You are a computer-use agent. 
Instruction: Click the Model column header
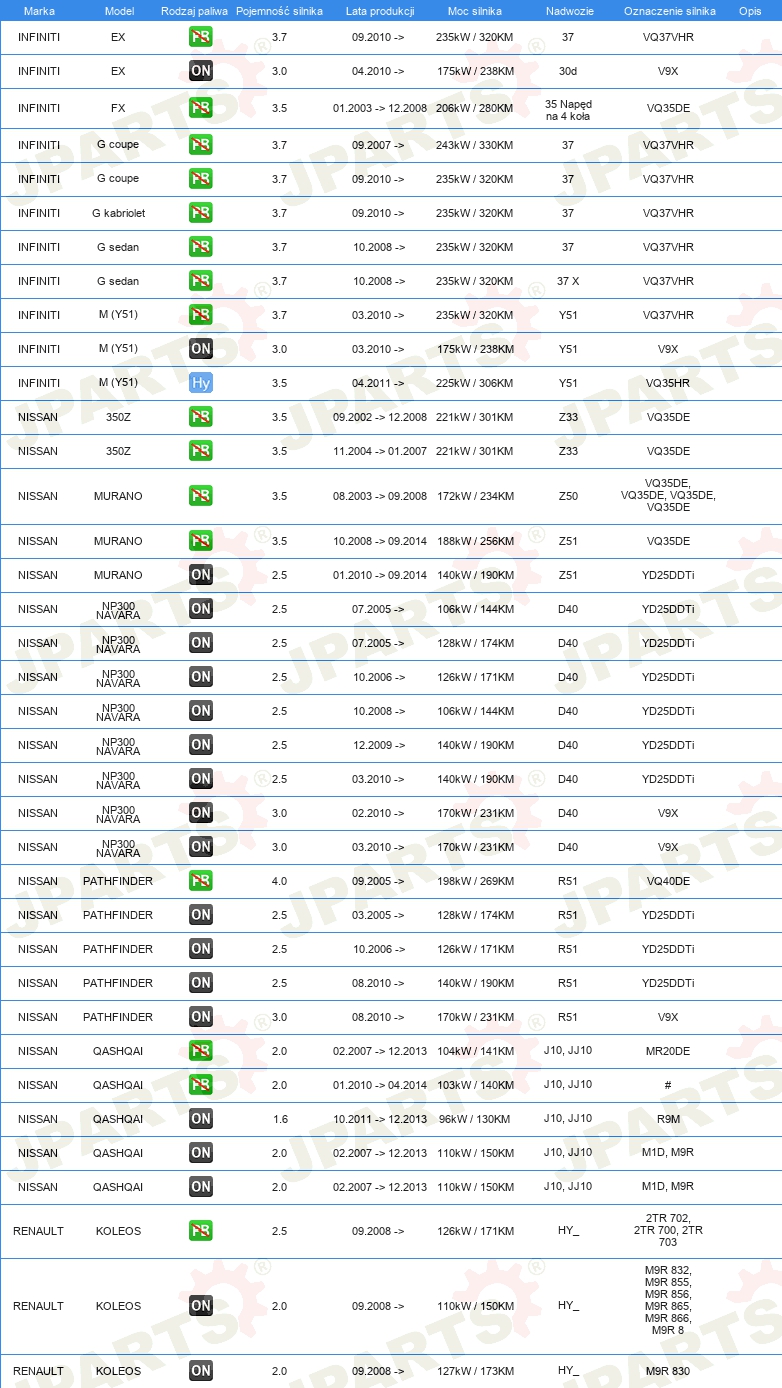pyautogui.click(x=118, y=11)
